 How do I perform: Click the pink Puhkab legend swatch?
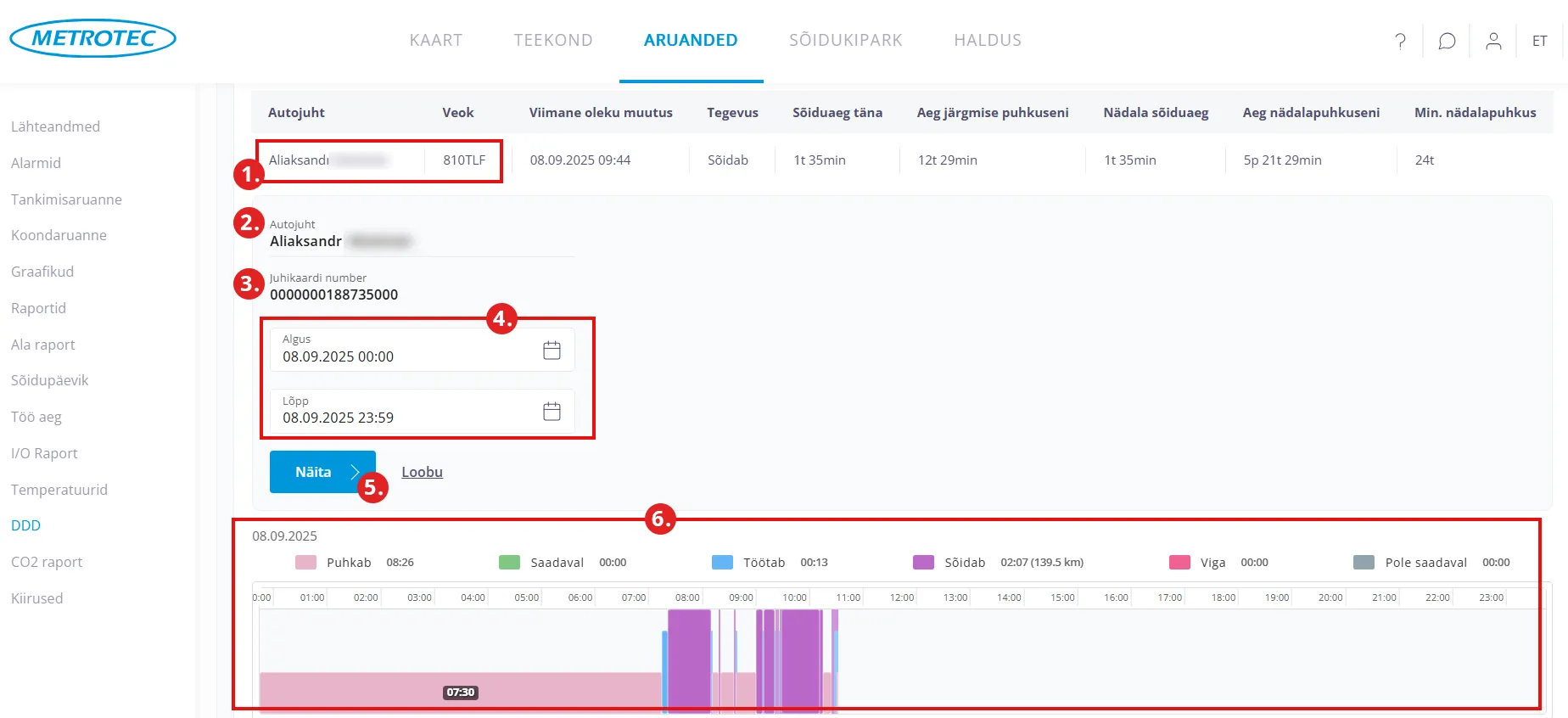[305, 563]
